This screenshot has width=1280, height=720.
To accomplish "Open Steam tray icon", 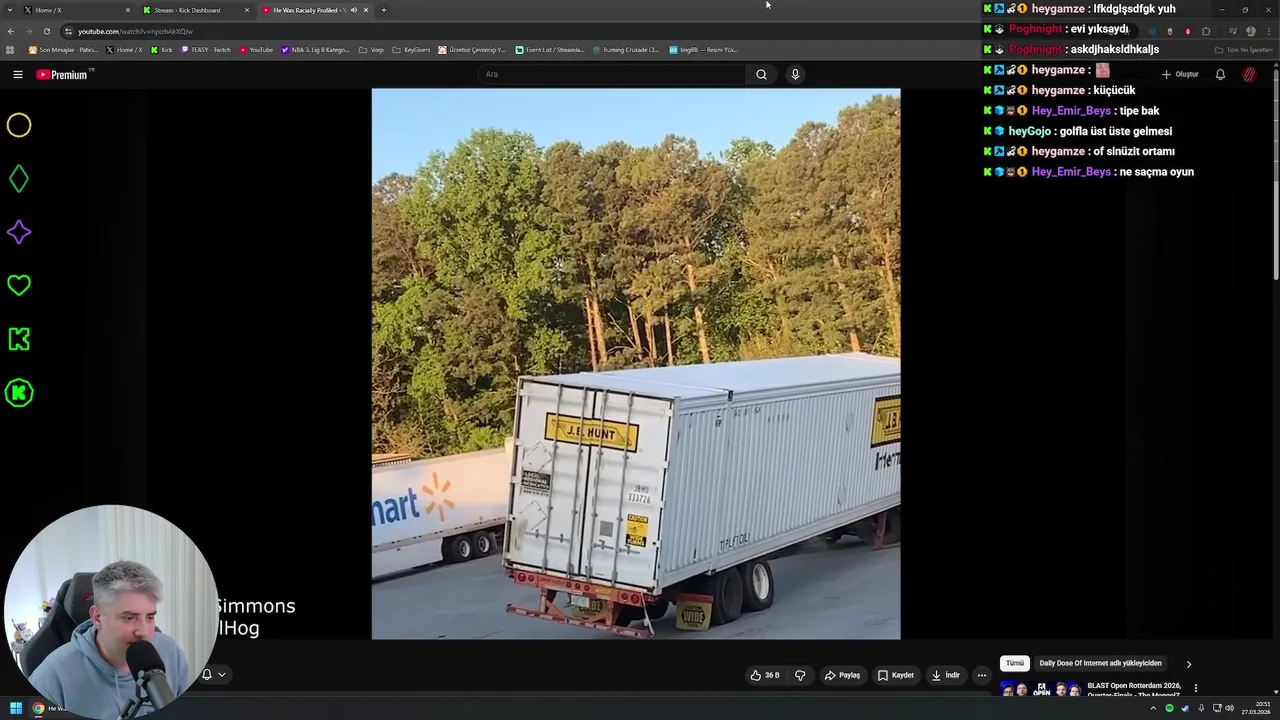I will [x=1185, y=708].
